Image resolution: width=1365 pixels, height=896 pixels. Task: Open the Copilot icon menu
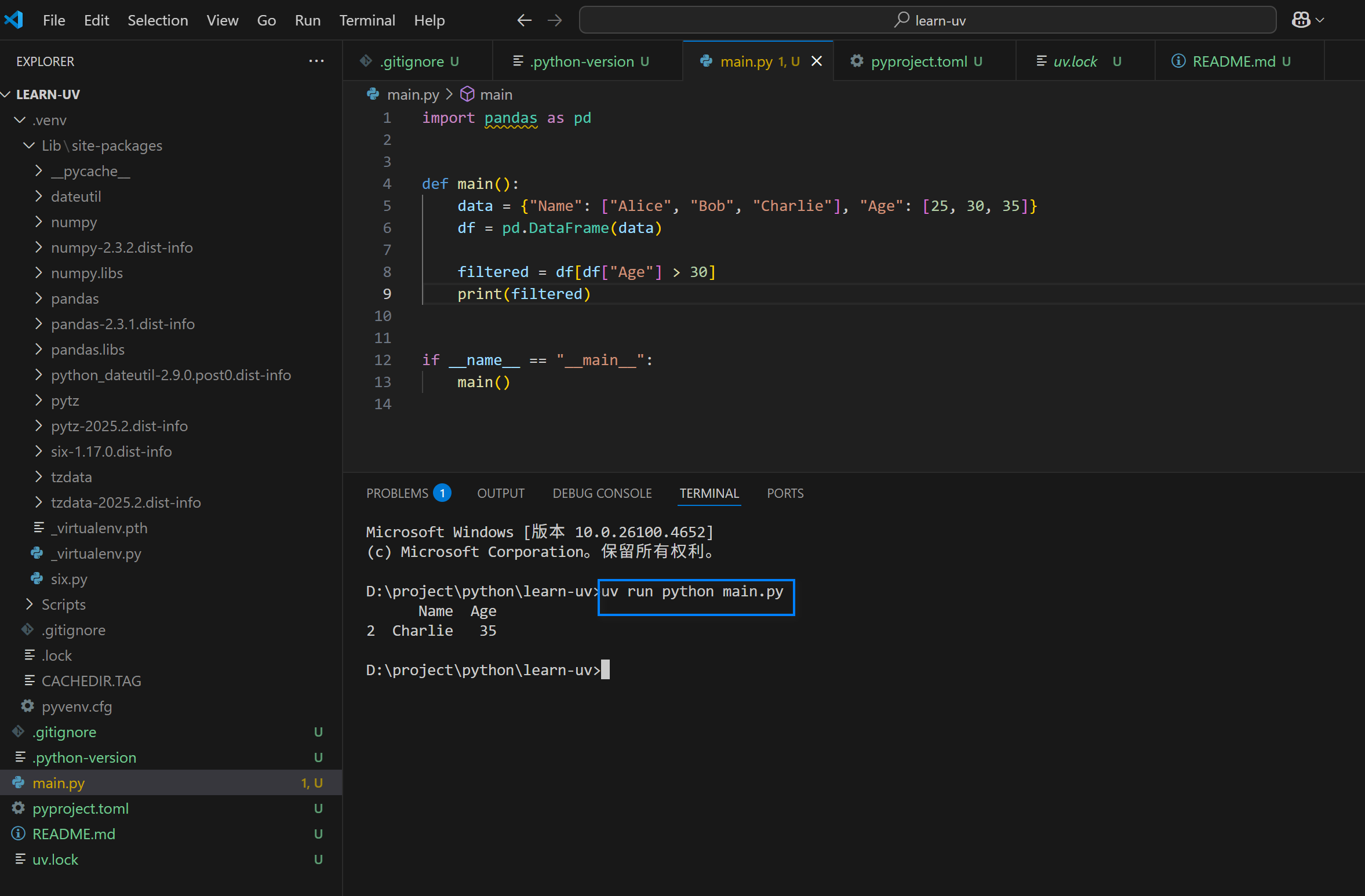click(1308, 20)
